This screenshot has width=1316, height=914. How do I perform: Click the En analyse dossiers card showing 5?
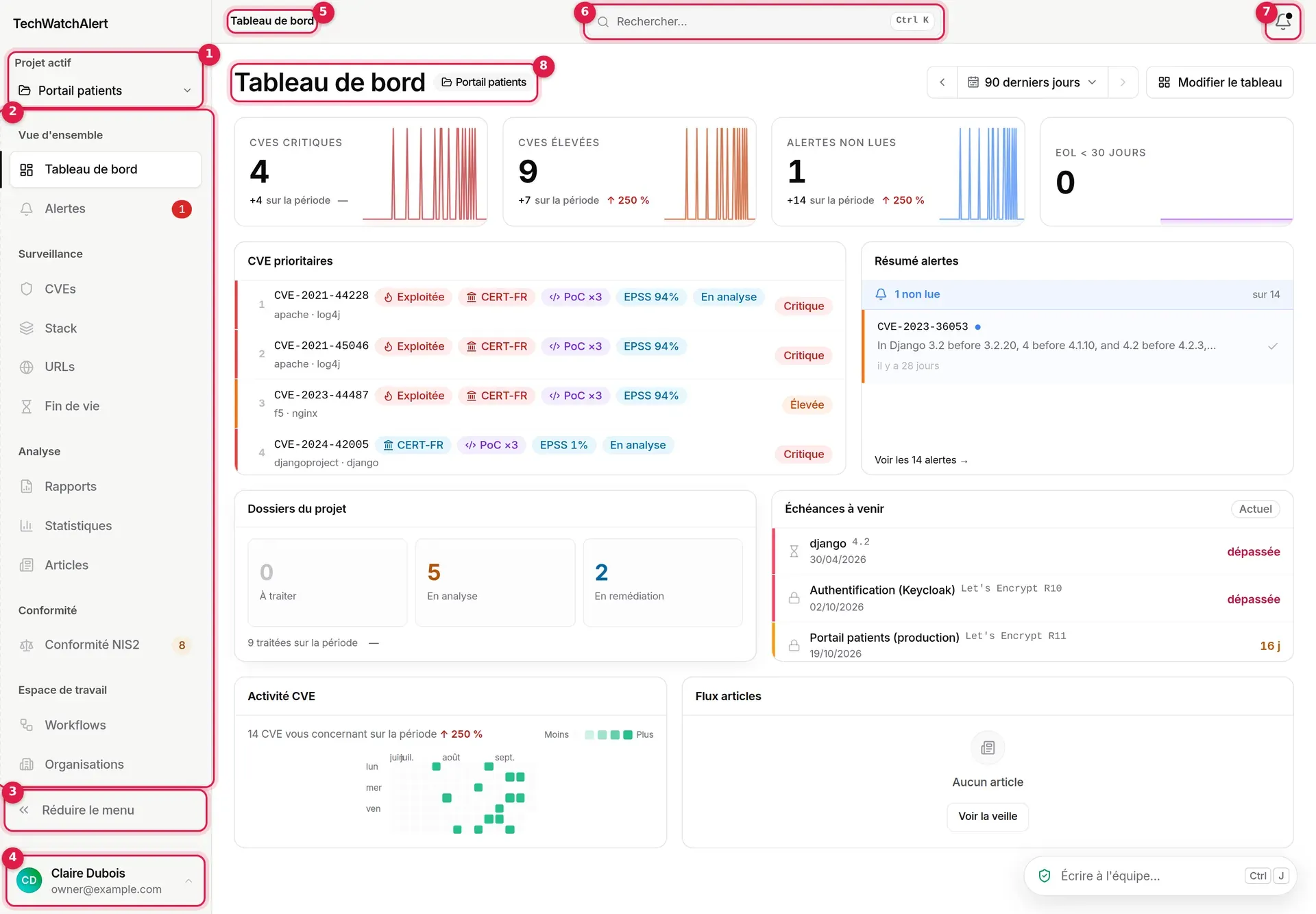pos(495,582)
